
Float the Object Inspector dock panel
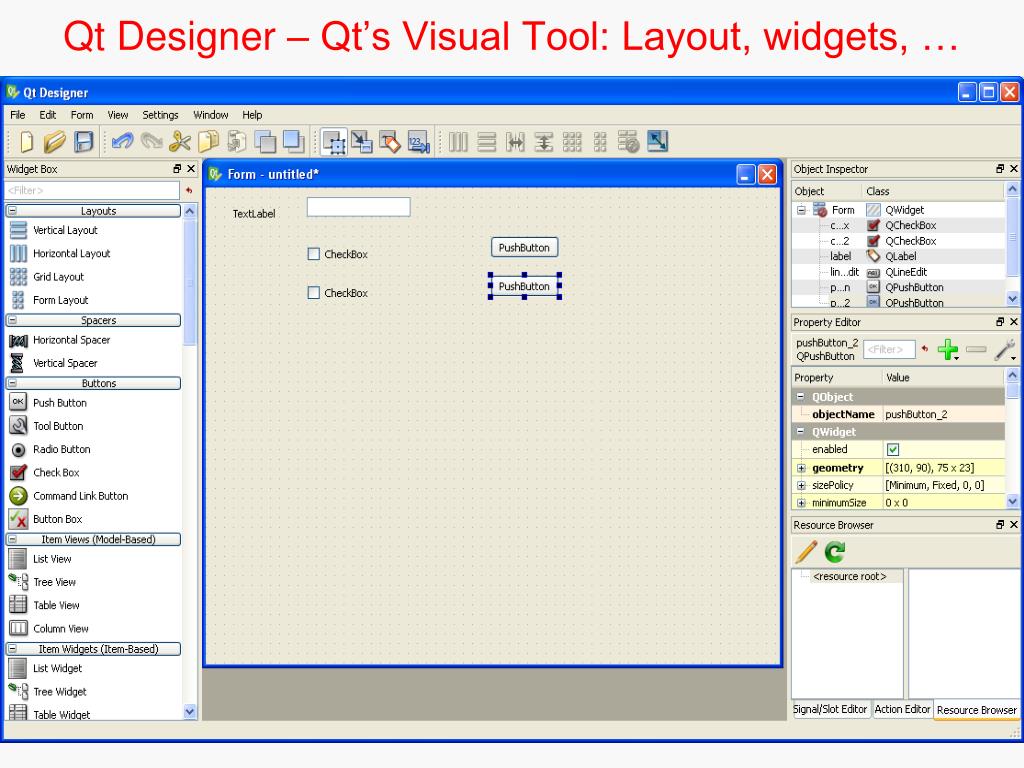coord(999,168)
